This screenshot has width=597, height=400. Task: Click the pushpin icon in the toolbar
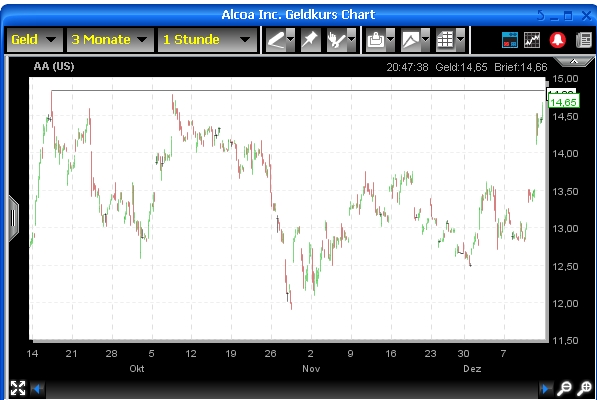pyautogui.click(x=310, y=40)
